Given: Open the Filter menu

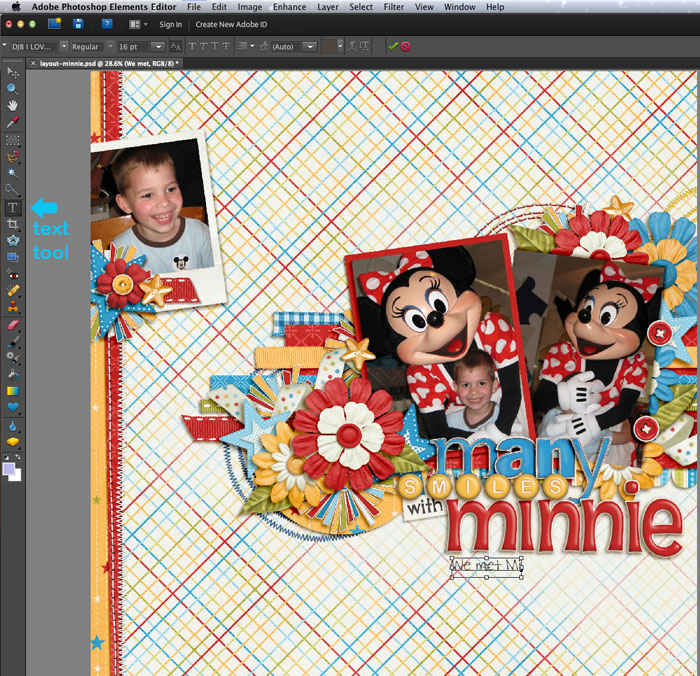Looking at the screenshot, I should click(x=394, y=7).
